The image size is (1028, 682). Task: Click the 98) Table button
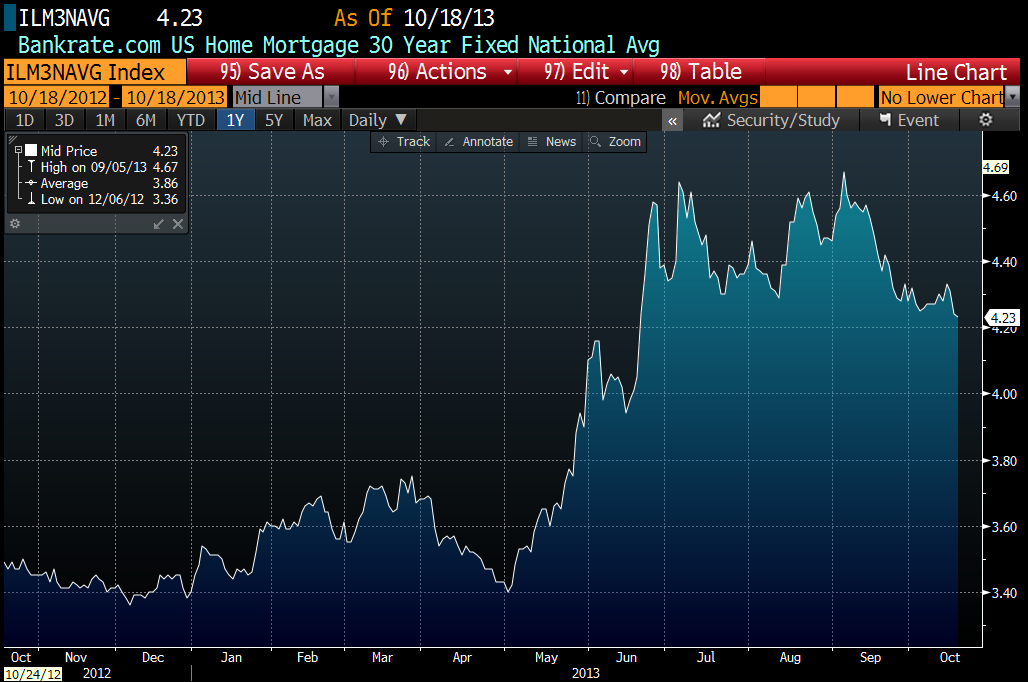point(701,72)
